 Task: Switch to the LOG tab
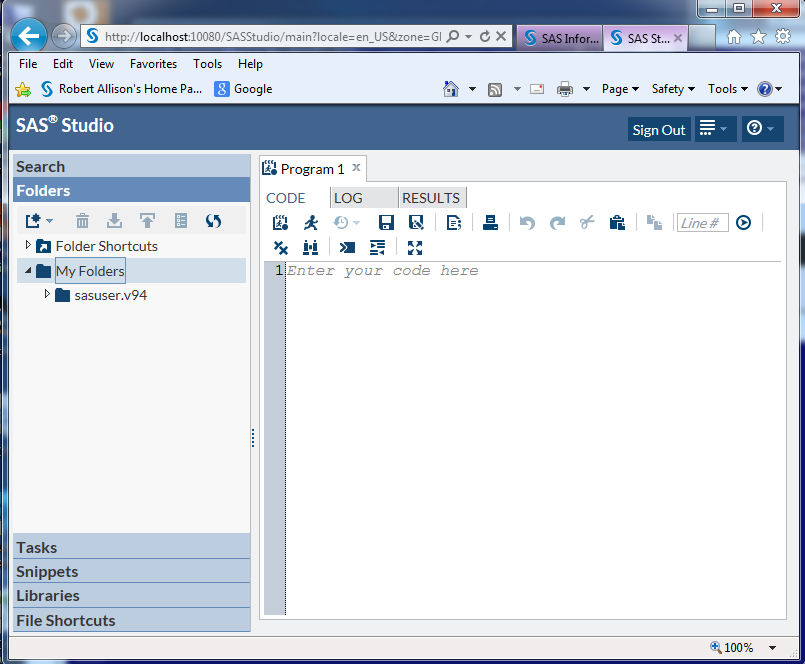point(348,198)
